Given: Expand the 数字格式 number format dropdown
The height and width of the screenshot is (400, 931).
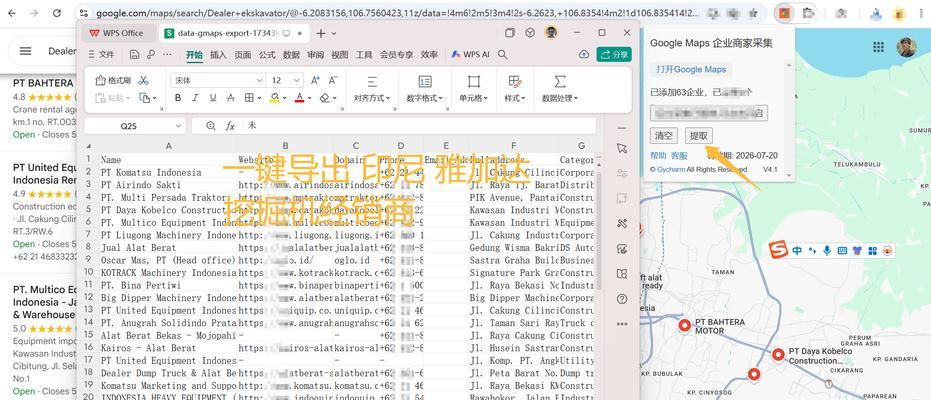Looking at the screenshot, I should click(425, 98).
